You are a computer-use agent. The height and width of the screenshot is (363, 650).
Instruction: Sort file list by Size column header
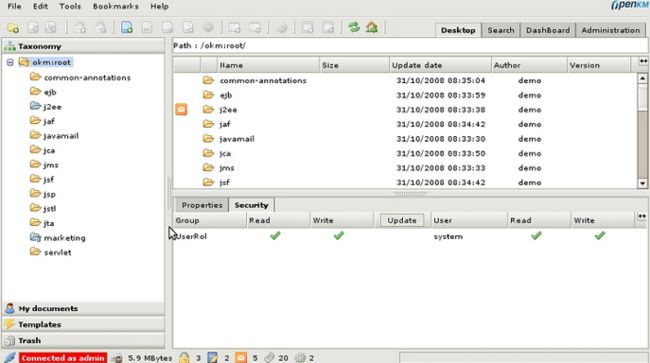(354, 65)
